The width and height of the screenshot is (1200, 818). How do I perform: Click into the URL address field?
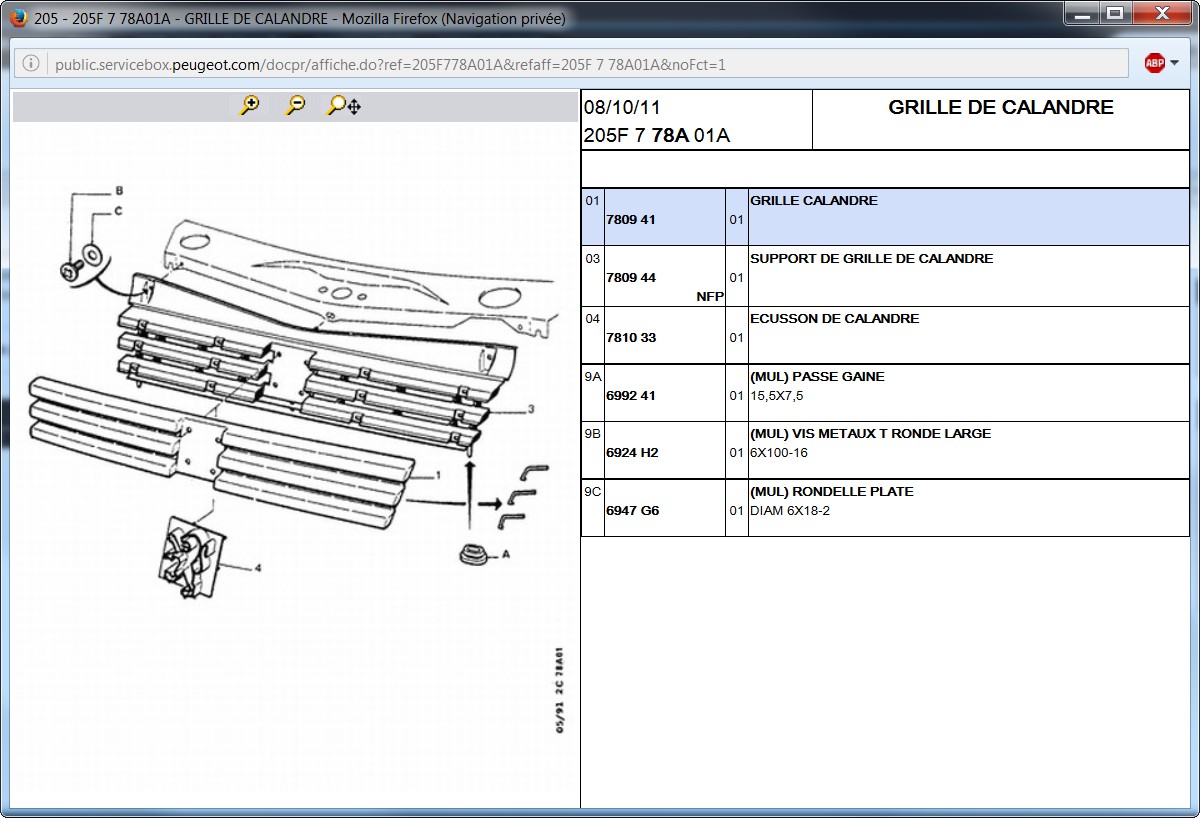(580, 64)
